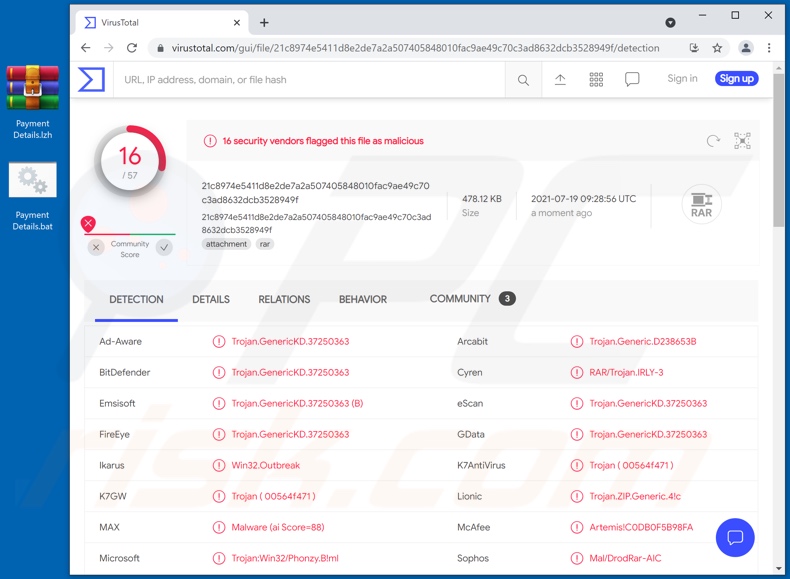Click the FireEye vendor name

click(114, 434)
